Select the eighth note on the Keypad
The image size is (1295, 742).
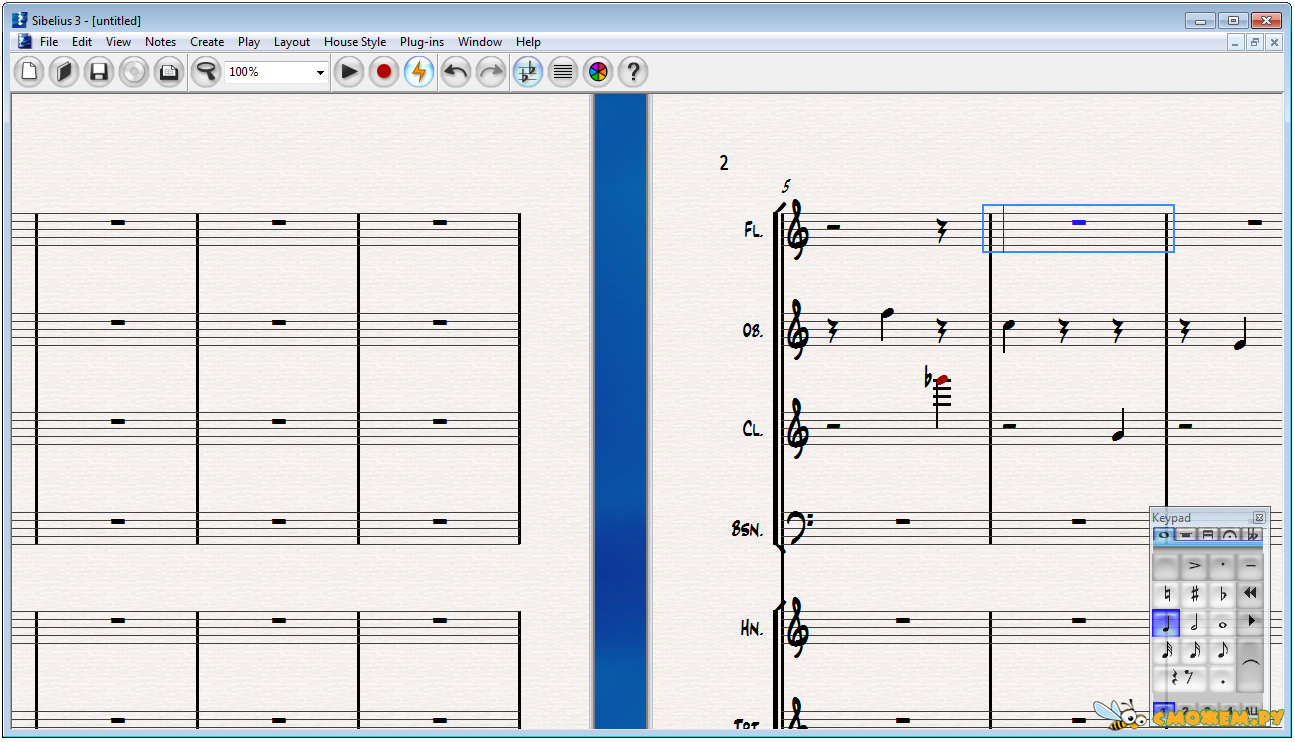click(1222, 651)
